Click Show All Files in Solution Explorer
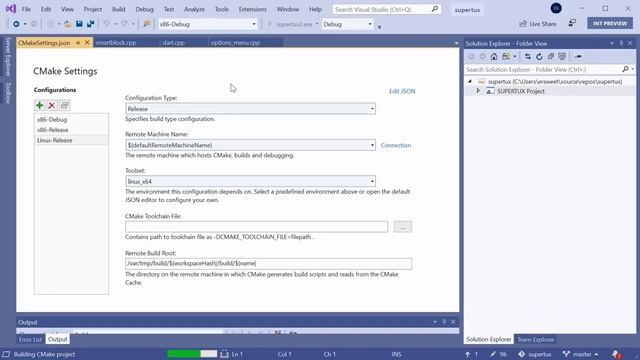The height and width of the screenshot is (360, 640). point(562,56)
